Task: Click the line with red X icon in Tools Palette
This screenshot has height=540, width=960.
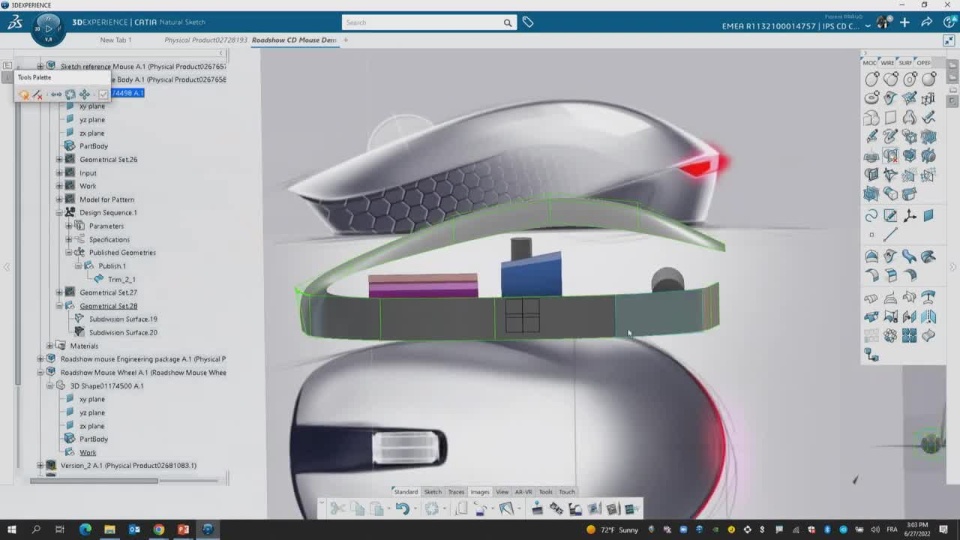Action: click(38, 94)
